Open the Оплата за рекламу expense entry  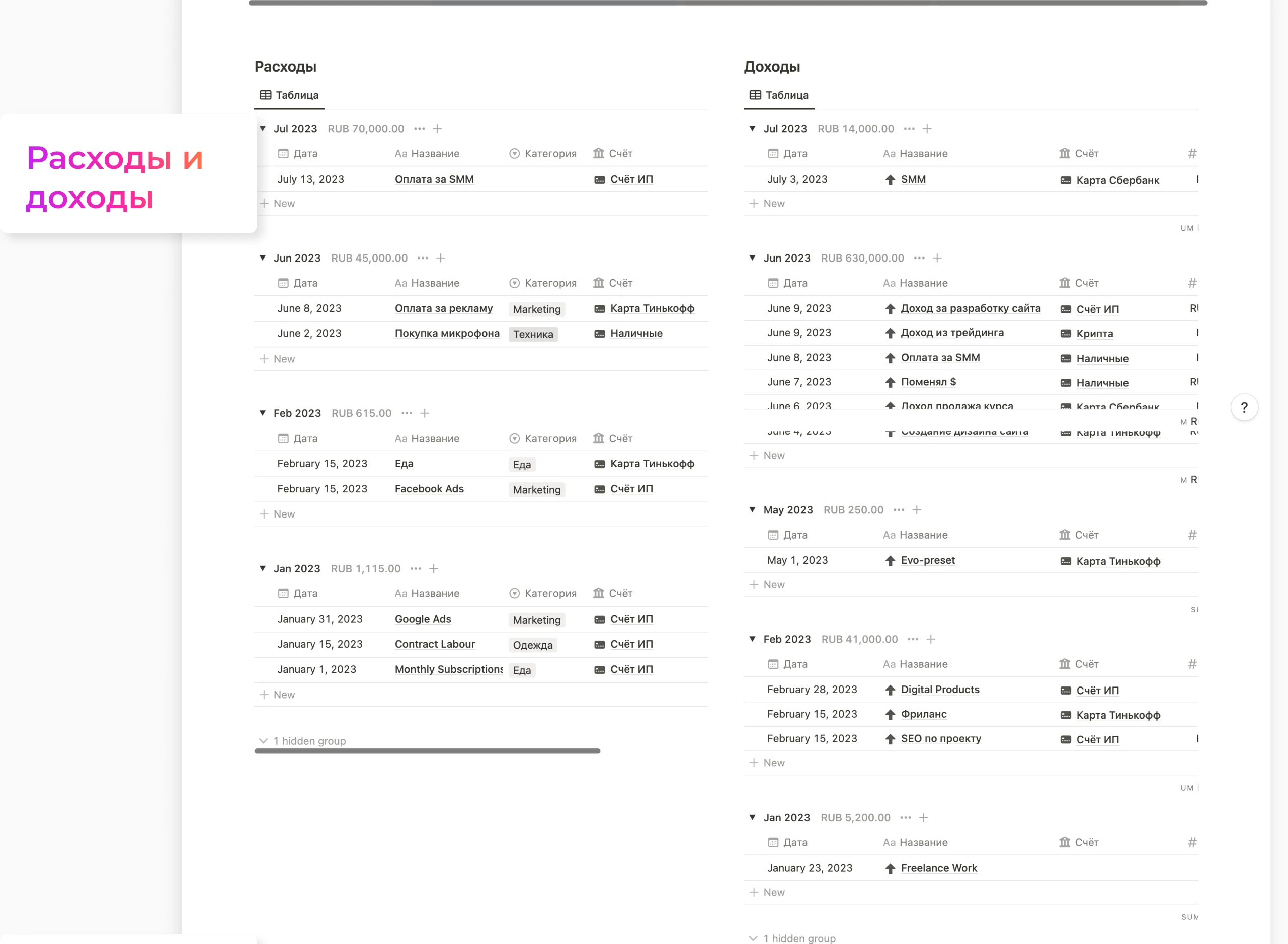(444, 308)
